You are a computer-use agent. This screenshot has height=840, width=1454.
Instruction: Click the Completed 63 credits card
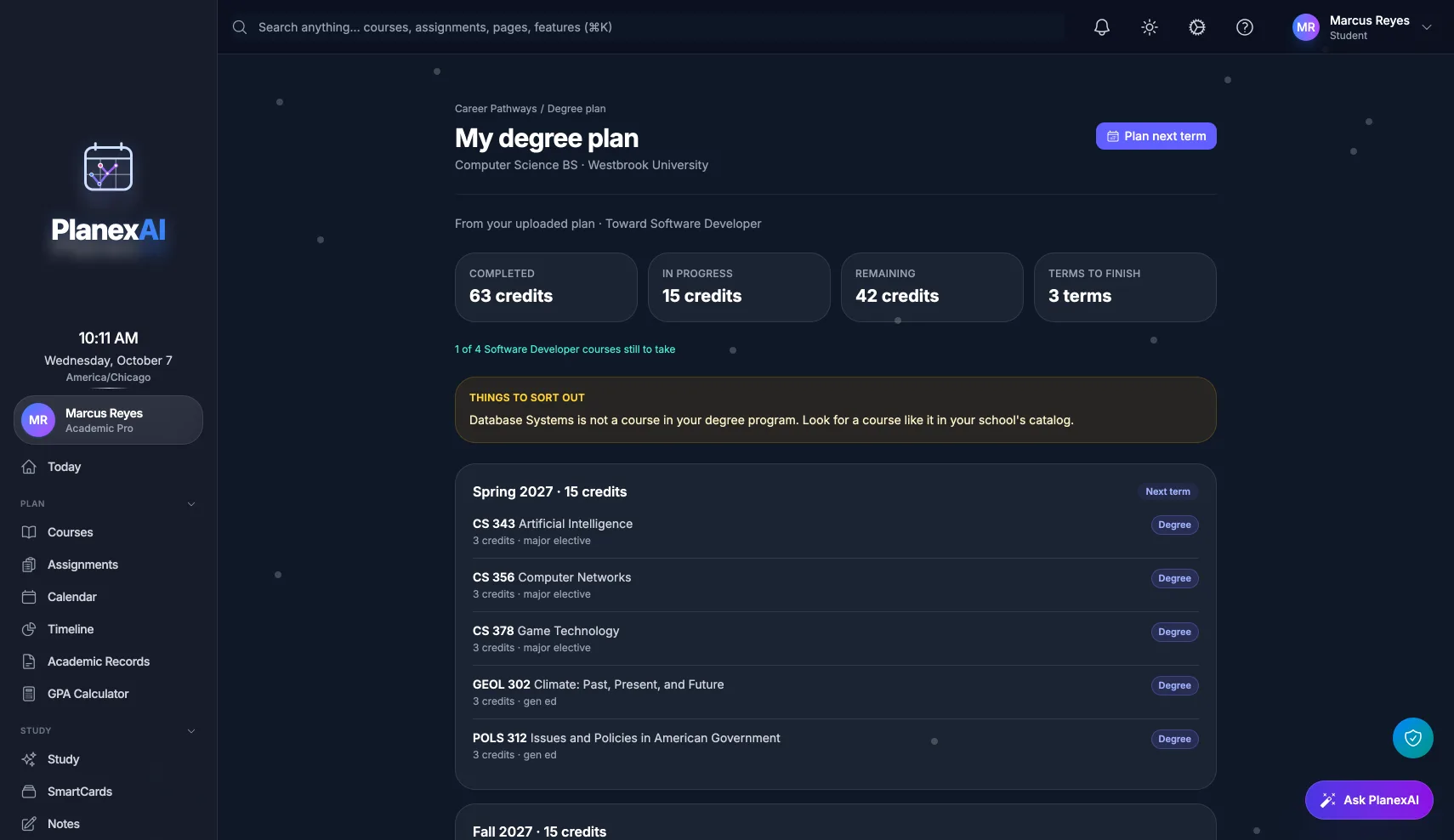(x=546, y=287)
